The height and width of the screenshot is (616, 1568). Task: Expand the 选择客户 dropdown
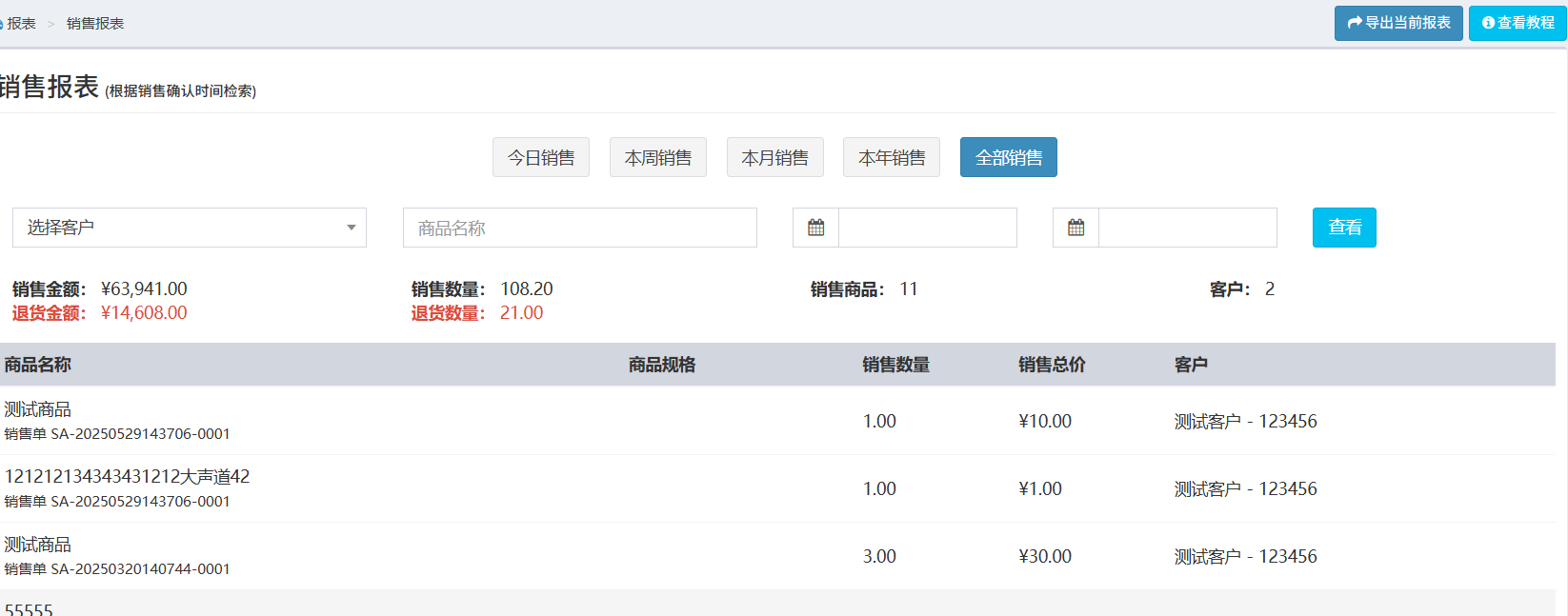[189, 228]
